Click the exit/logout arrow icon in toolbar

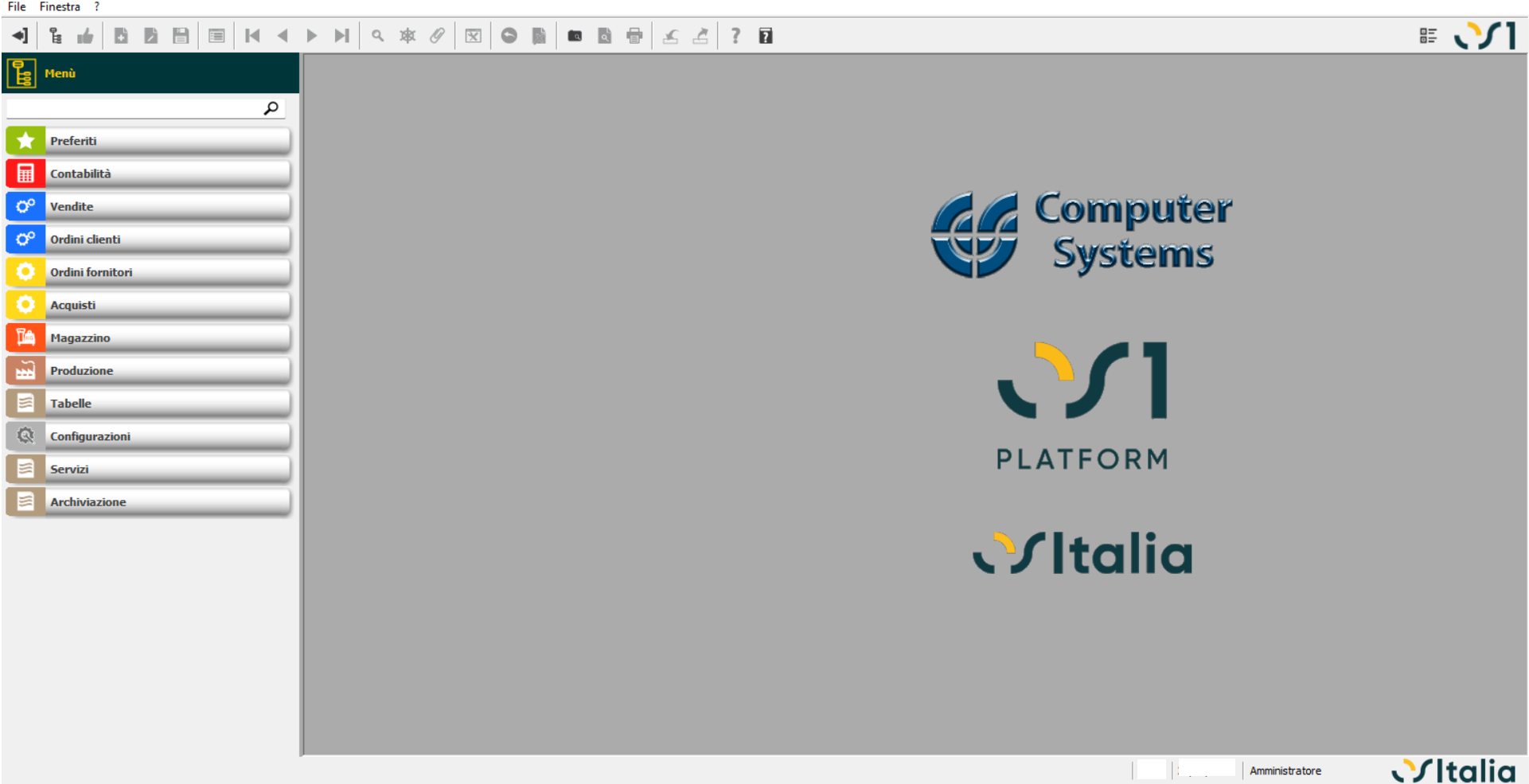tap(20, 36)
